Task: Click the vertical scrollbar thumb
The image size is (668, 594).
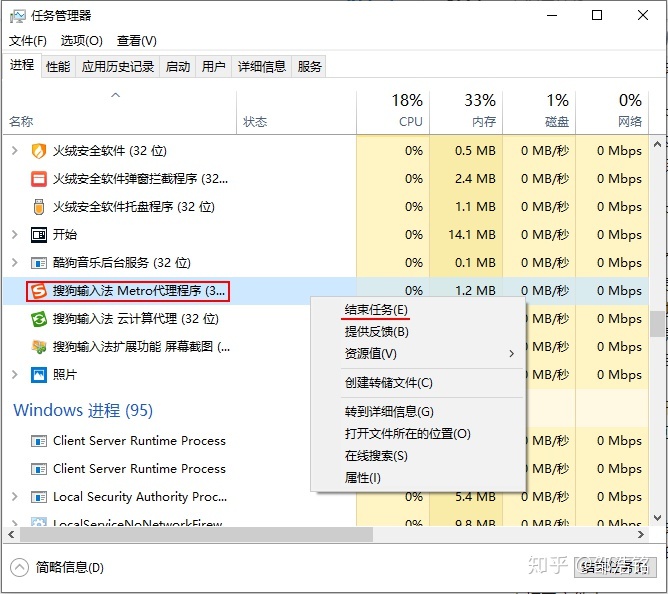Action: (x=658, y=324)
